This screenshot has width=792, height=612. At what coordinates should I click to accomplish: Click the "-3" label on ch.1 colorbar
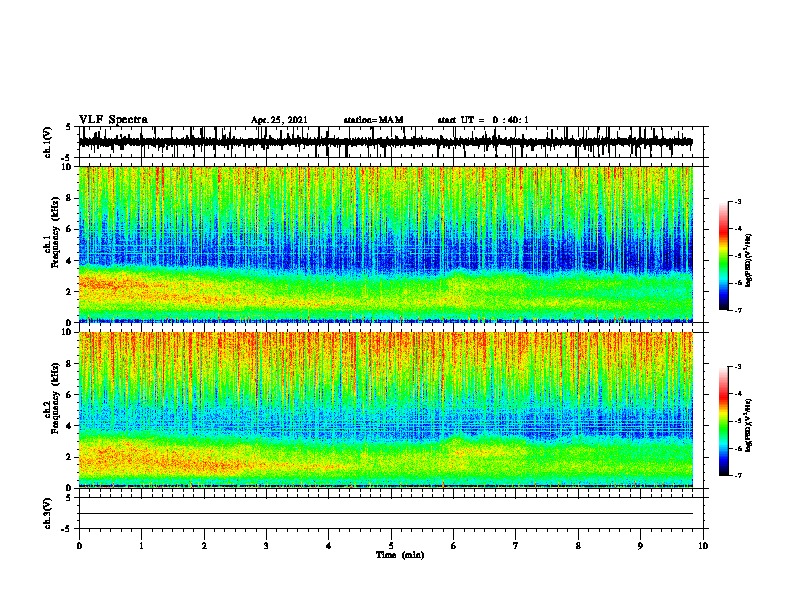point(738,202)
